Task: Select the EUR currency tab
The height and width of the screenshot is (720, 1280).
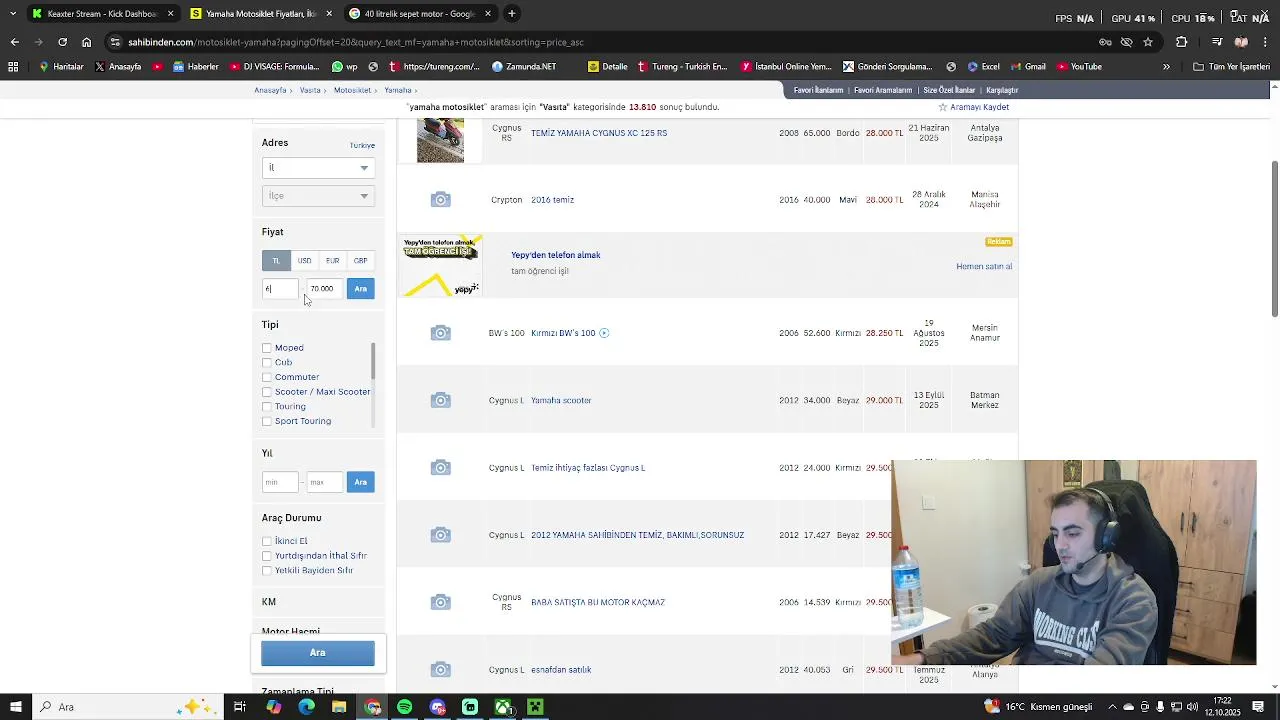Action: coord(332,261)
